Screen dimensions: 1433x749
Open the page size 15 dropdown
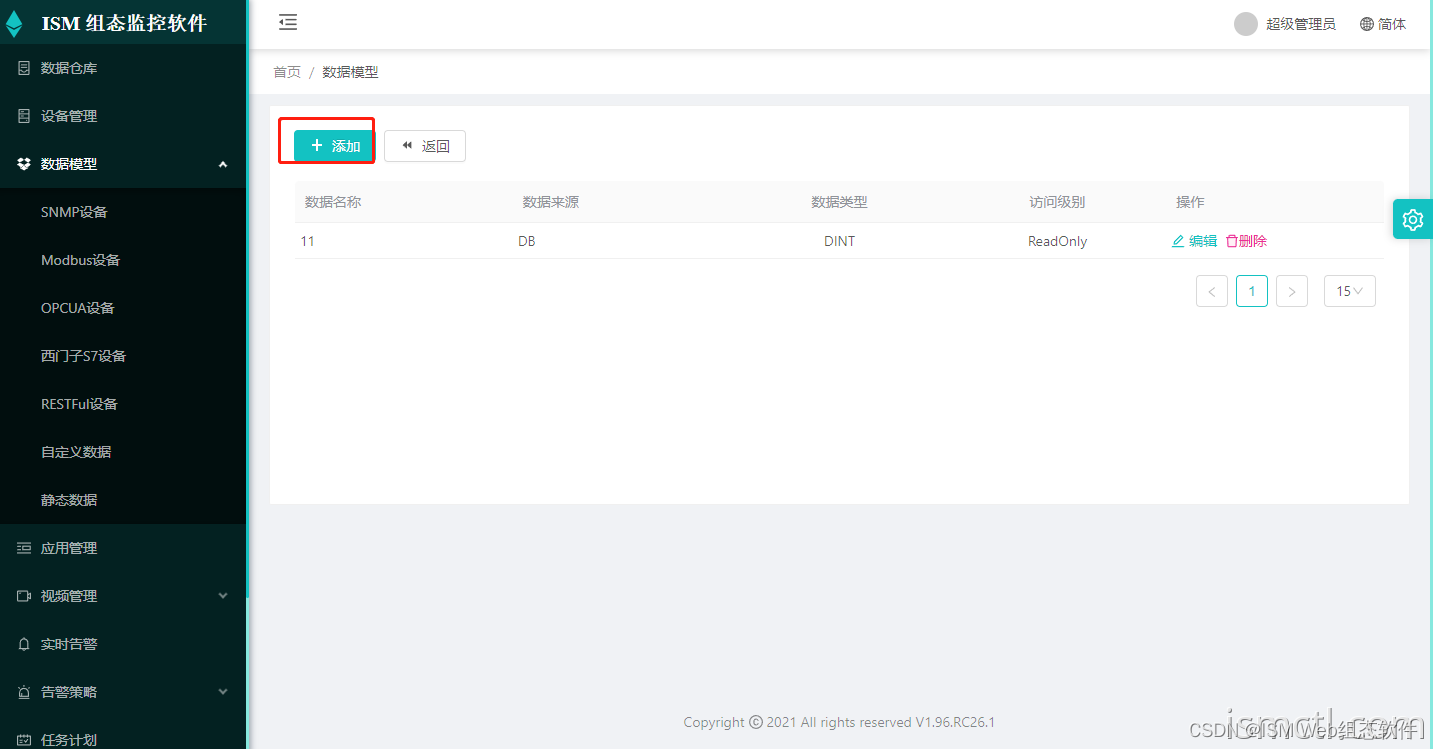[1350, 291]
